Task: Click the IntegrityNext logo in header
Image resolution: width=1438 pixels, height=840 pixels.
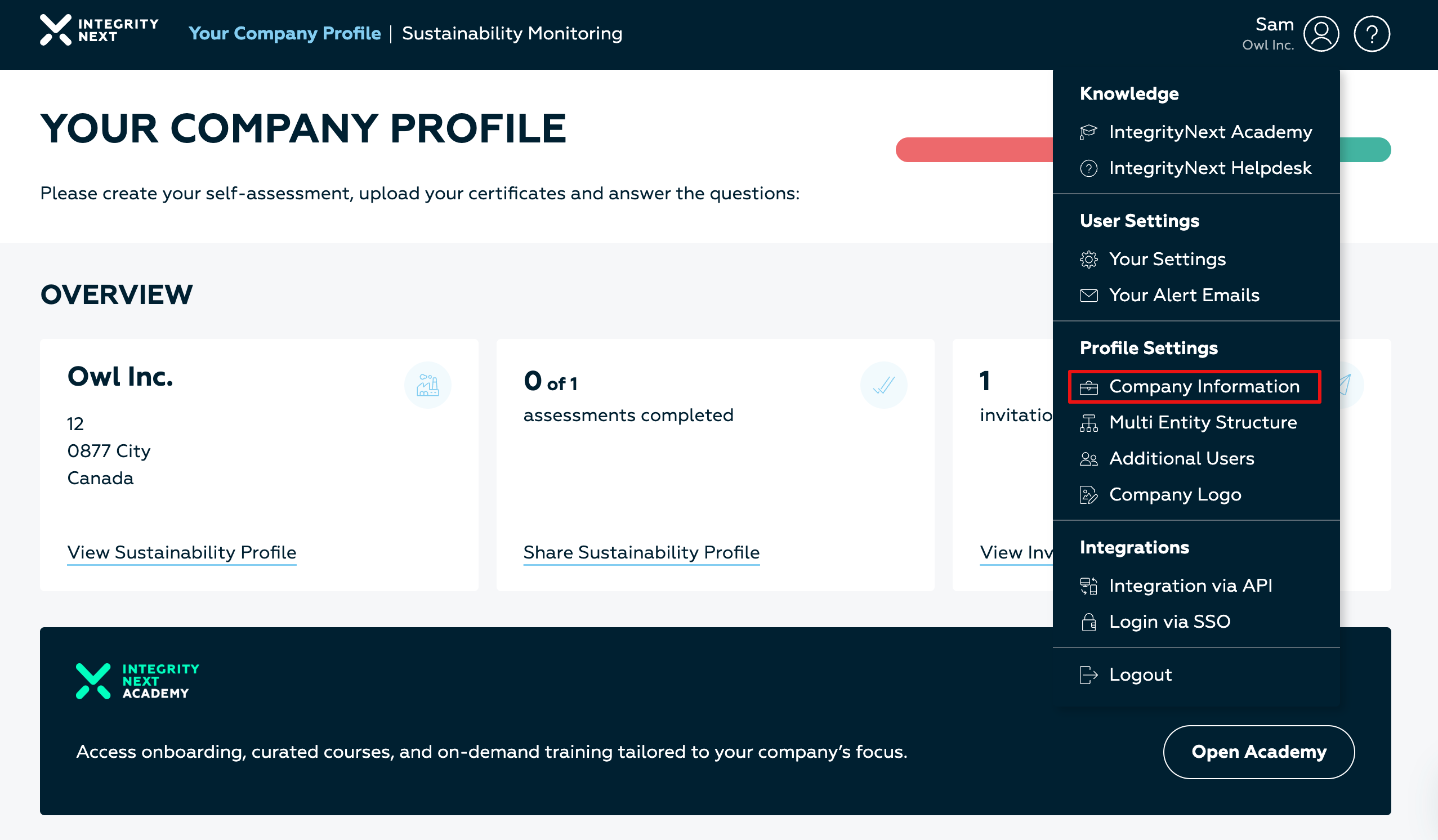Action: point(99,30)
